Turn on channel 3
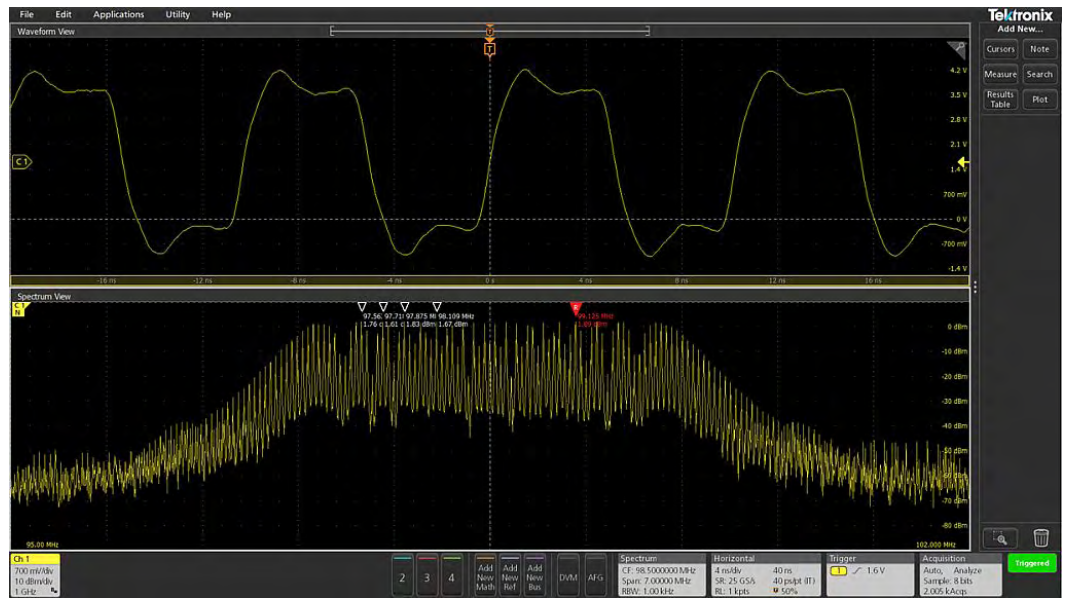 (426, 575)
